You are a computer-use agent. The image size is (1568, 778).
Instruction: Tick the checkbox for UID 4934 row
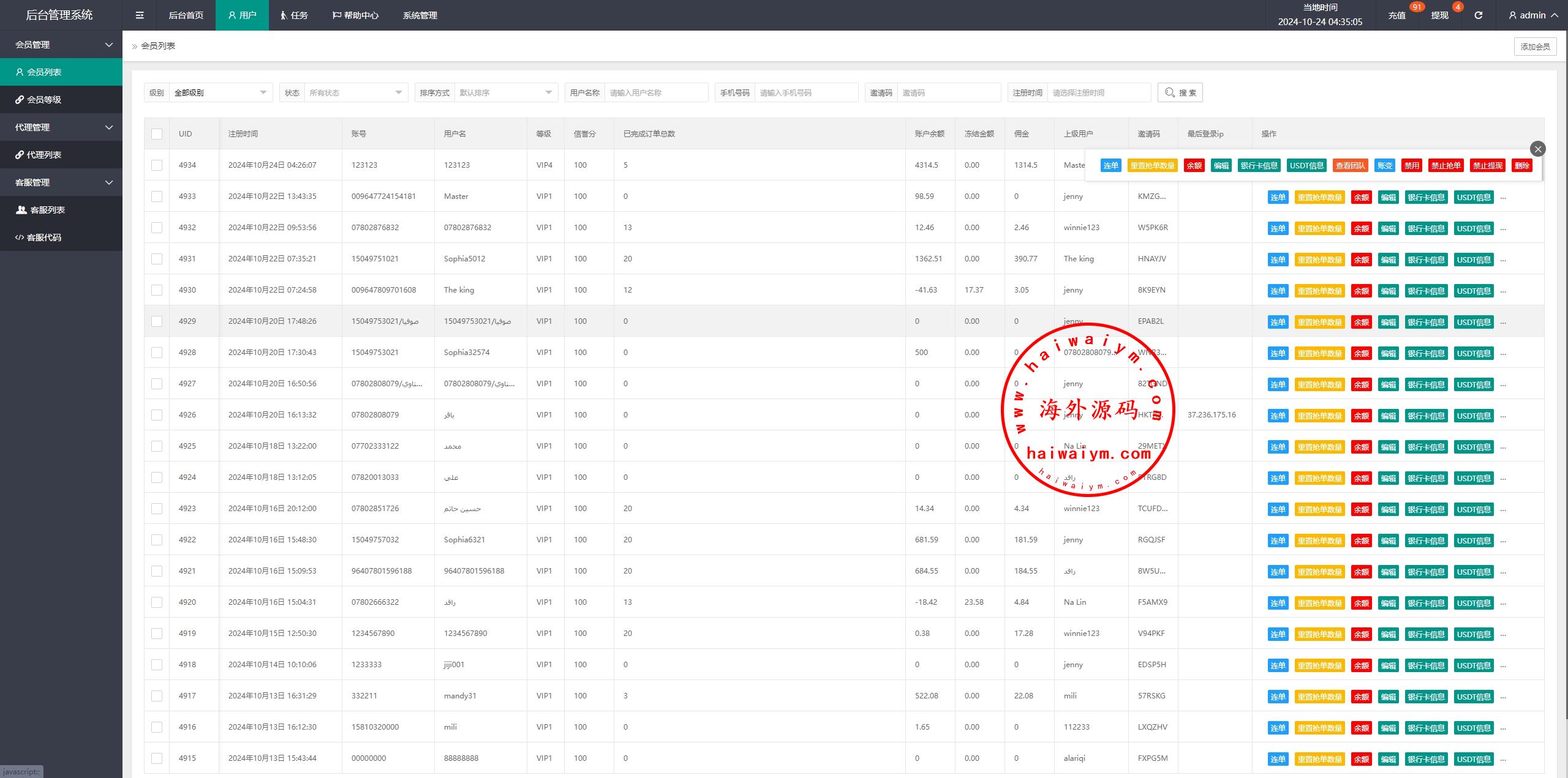click(x=157, y=165)
